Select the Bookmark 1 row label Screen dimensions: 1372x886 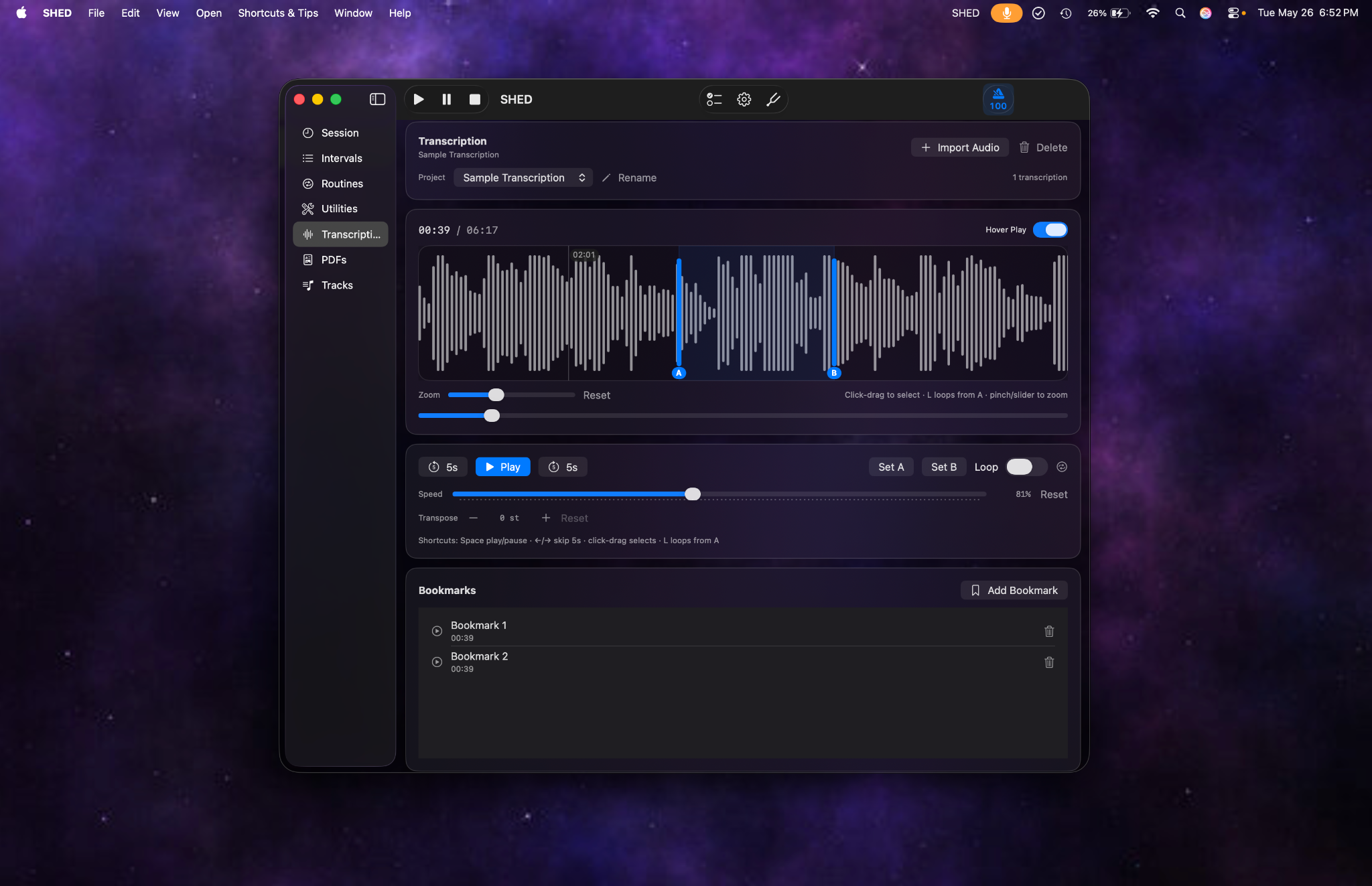[478, 625]
